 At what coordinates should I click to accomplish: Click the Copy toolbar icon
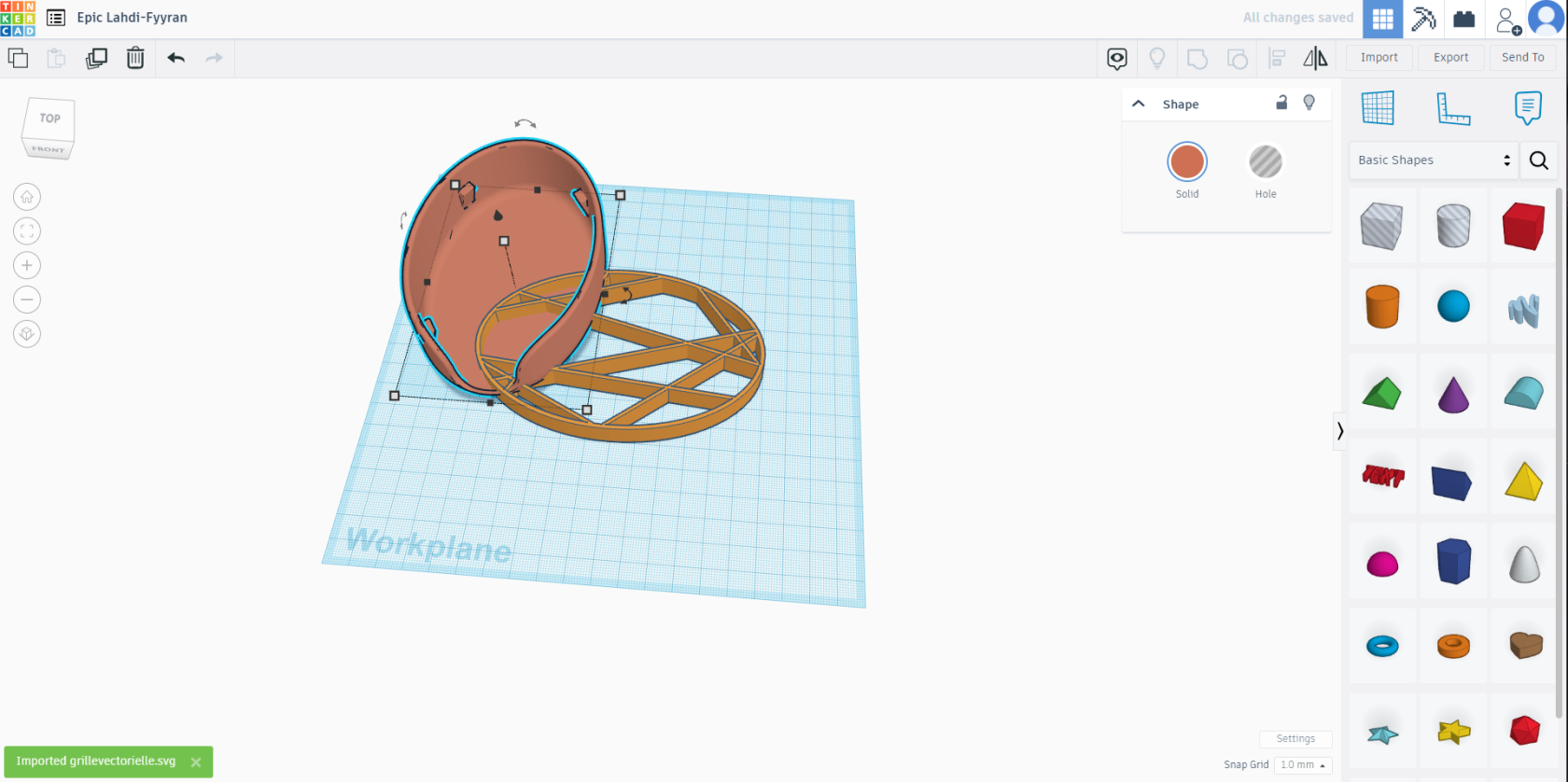coord(18,58)
